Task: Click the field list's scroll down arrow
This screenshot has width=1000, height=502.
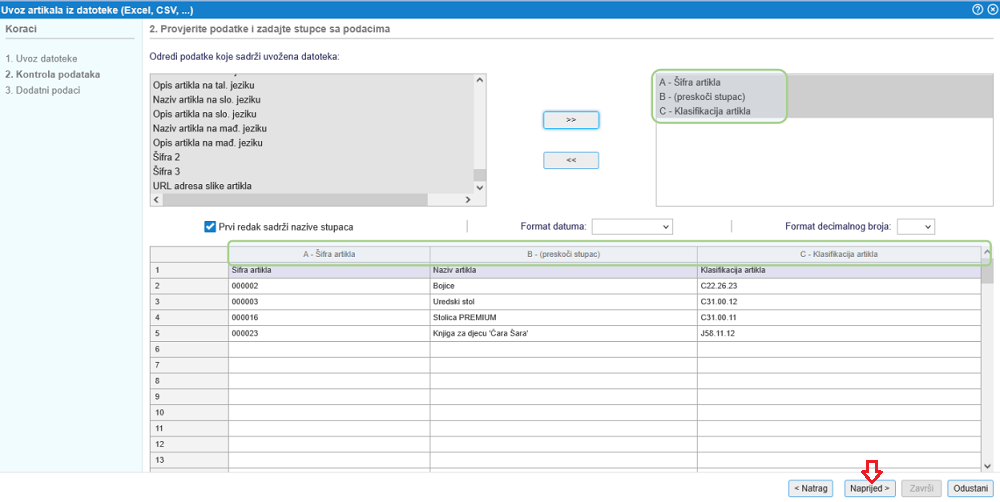Action: 480,188
